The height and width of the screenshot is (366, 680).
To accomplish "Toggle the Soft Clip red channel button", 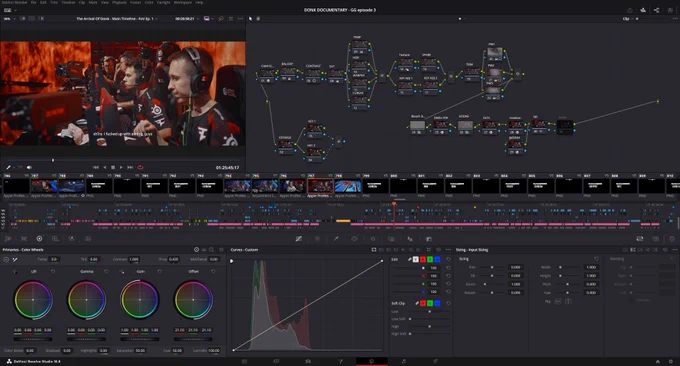I will point(423,303).
